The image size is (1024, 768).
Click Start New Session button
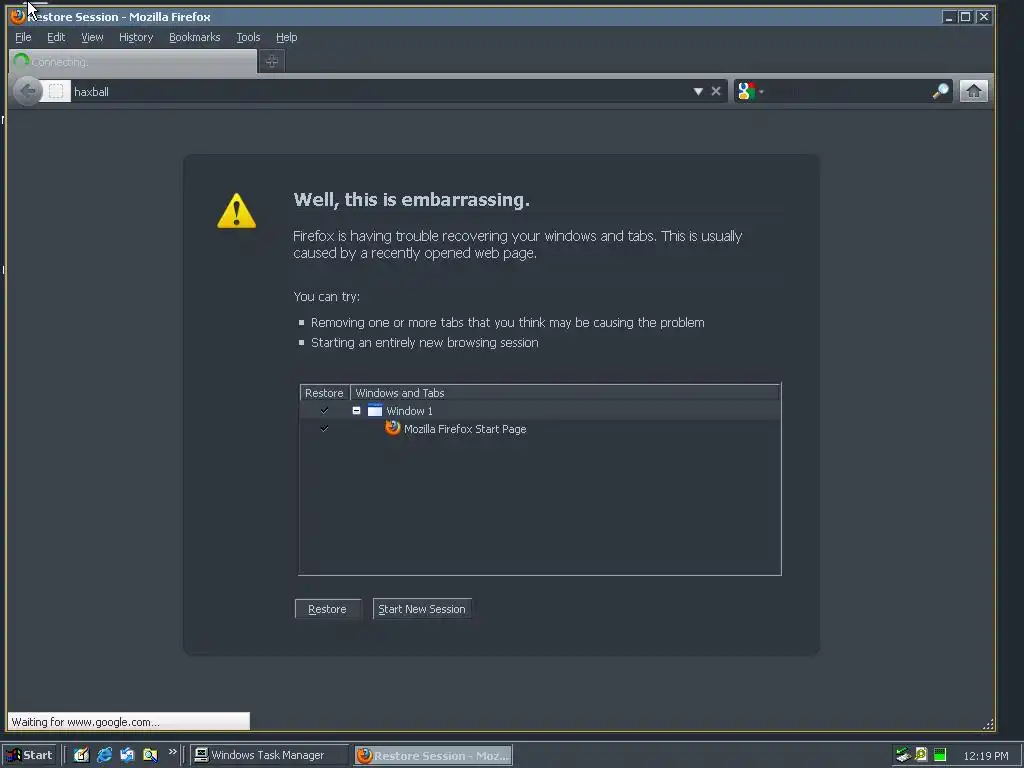(x=422, y=609)
